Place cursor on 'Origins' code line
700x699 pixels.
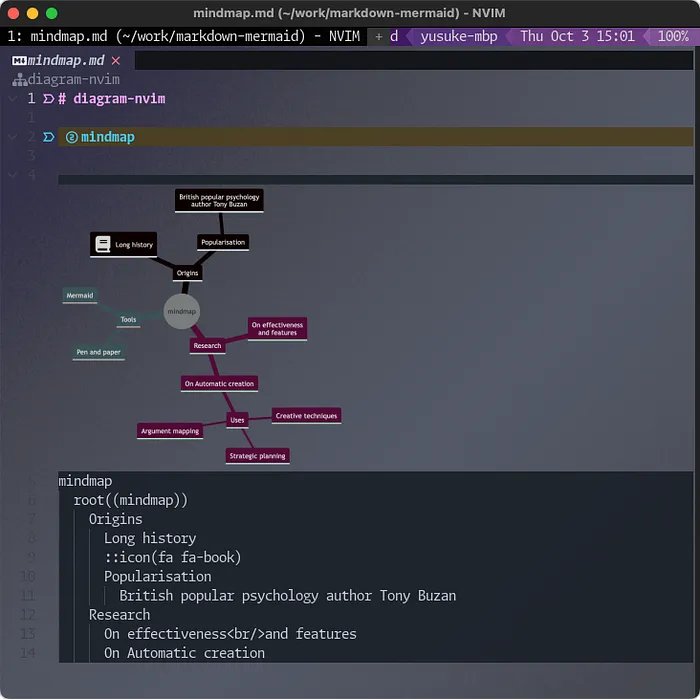click(116, 519)
